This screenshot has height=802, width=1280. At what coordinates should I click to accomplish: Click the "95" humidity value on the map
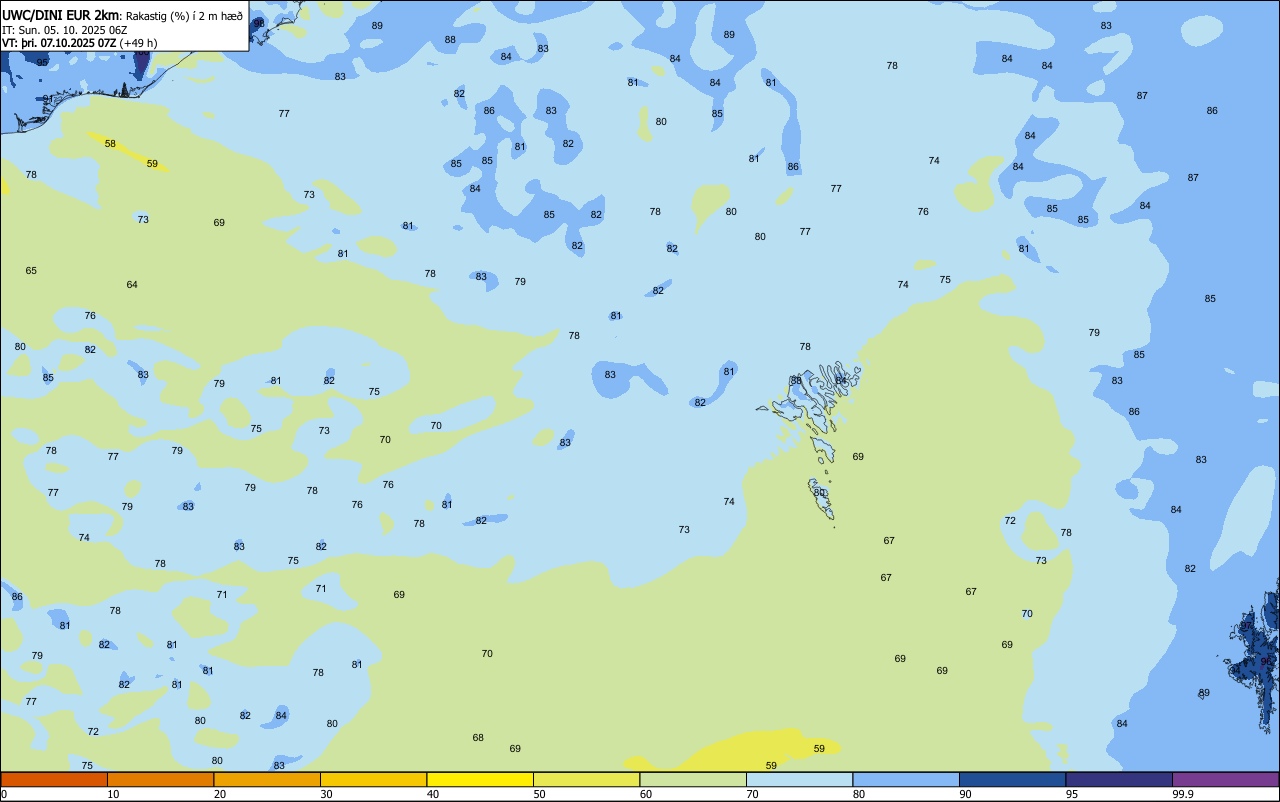(42, 62)
